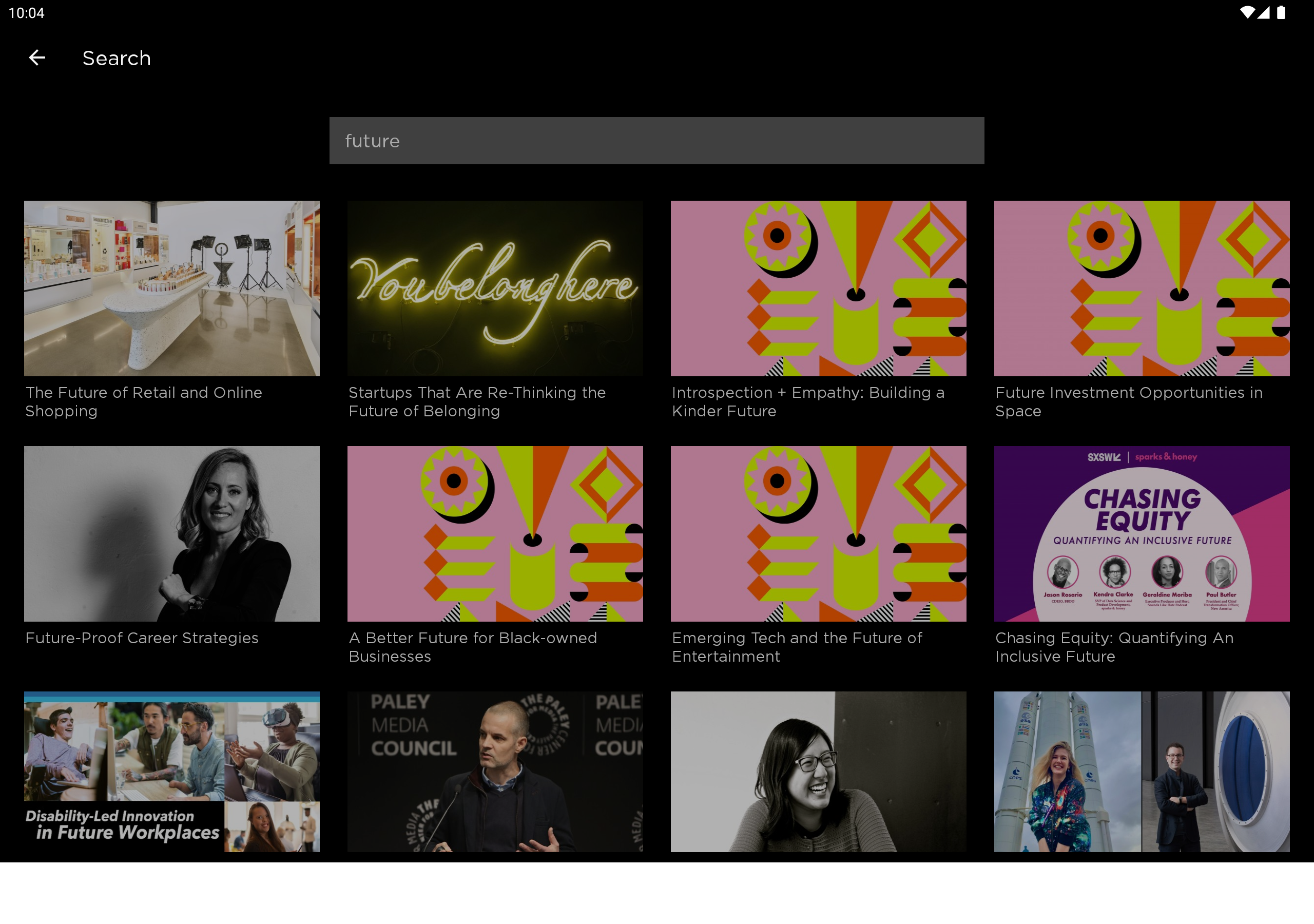Click 'Chasing Equity: Quantifying An Inclusive Future' title

(x=1114, y=647)
